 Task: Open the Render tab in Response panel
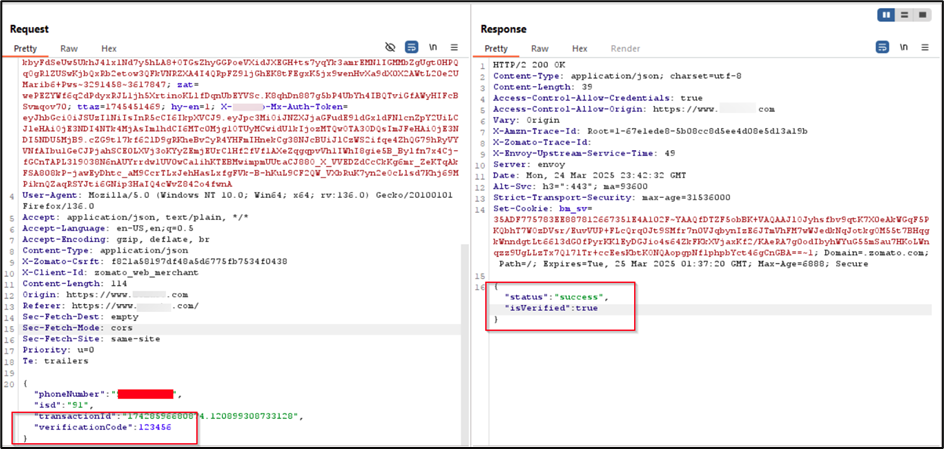pyautogui.click(x=625, y=48)
